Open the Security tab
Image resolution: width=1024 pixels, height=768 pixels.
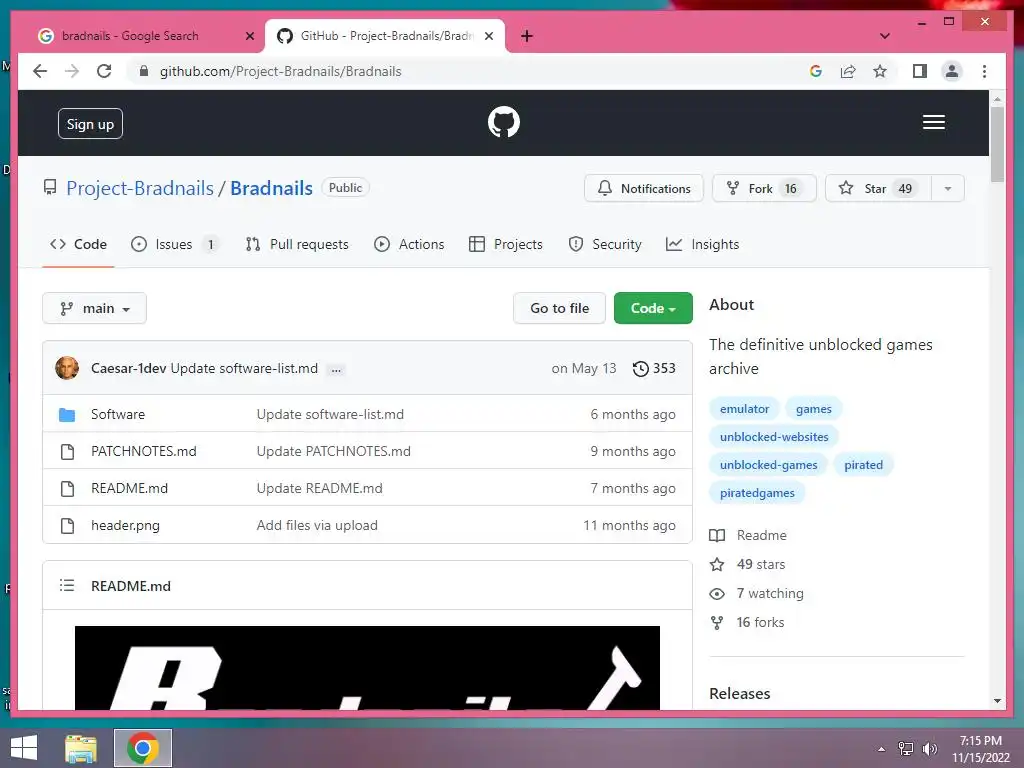coord(605,244)
